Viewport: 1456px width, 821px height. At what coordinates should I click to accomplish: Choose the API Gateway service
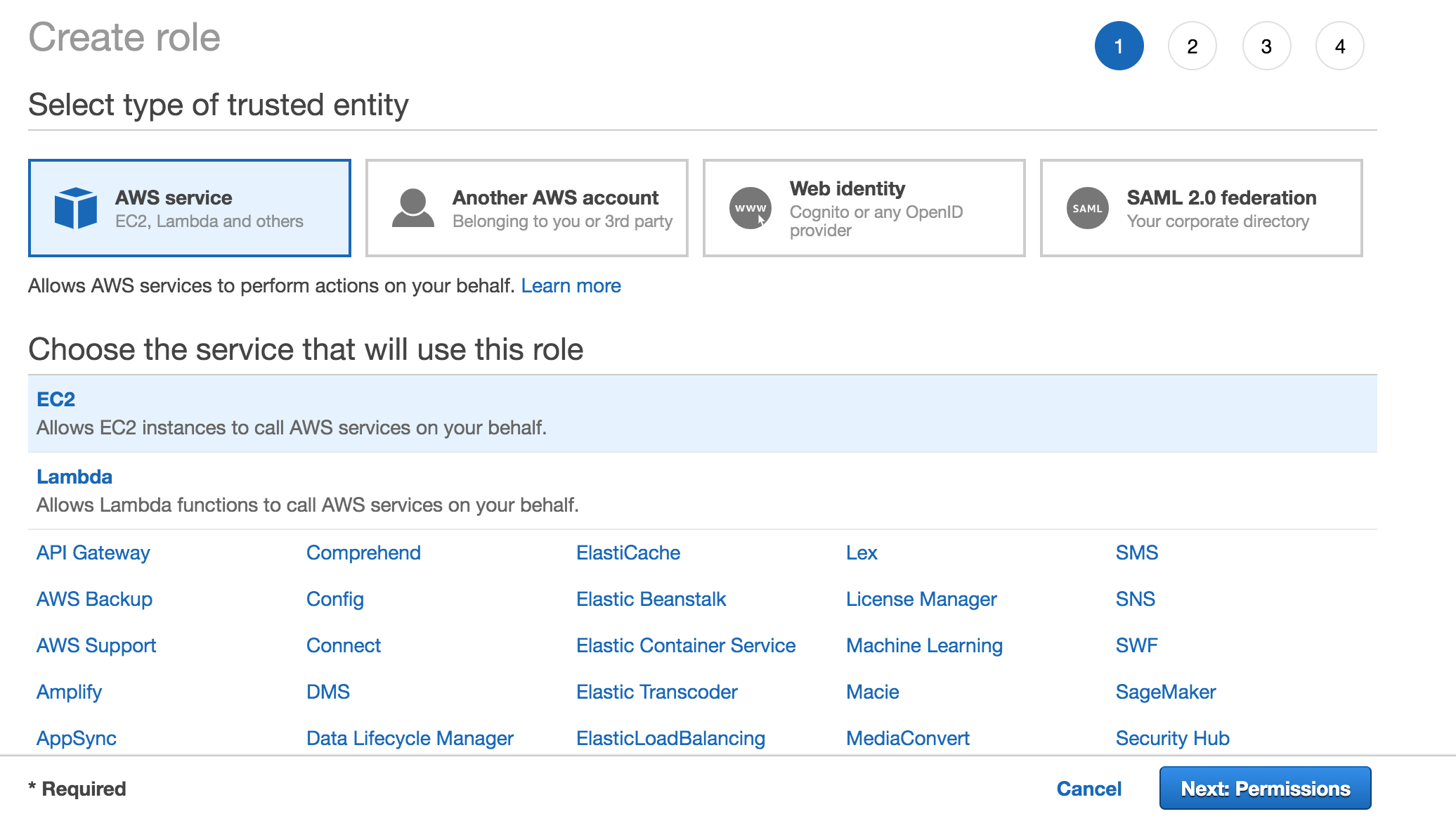tap(93, 553)
